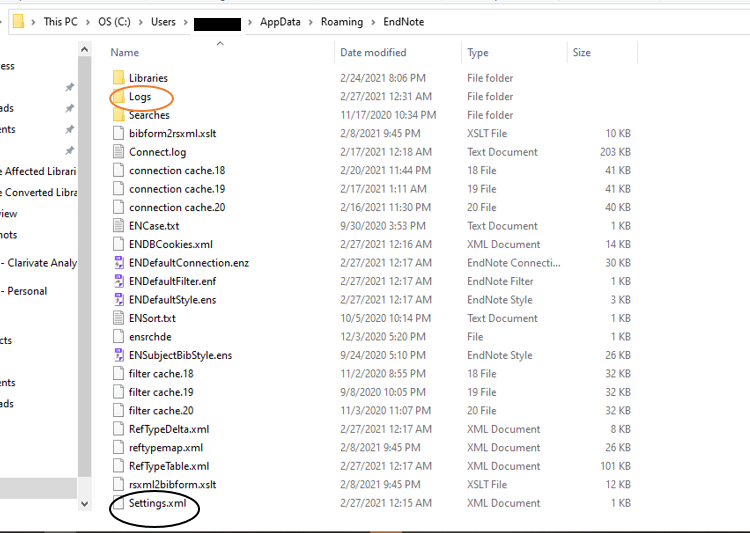Expand the chevron after AppData in path

(x=311, y=22)
